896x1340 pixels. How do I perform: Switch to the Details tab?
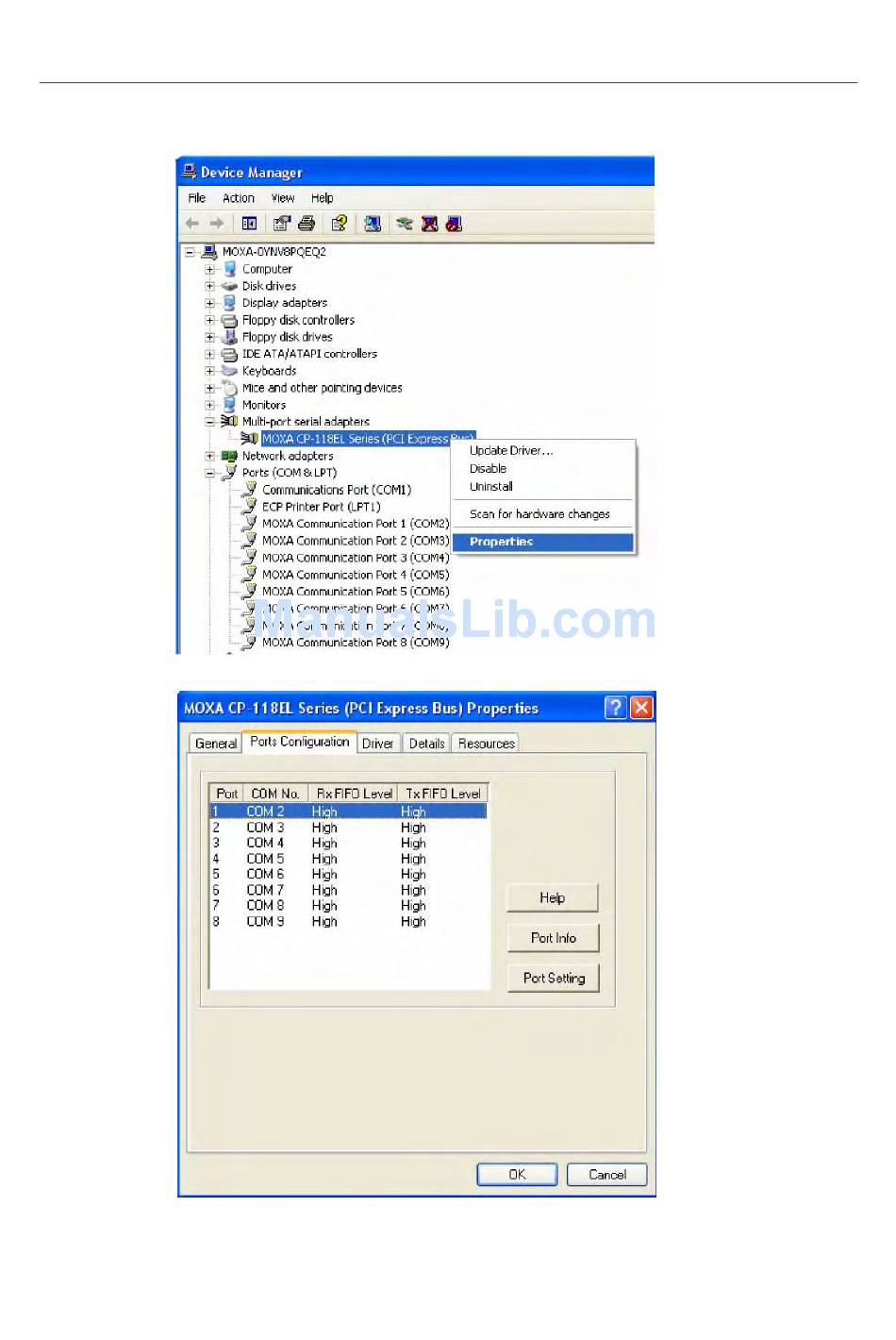click(426, 744)
